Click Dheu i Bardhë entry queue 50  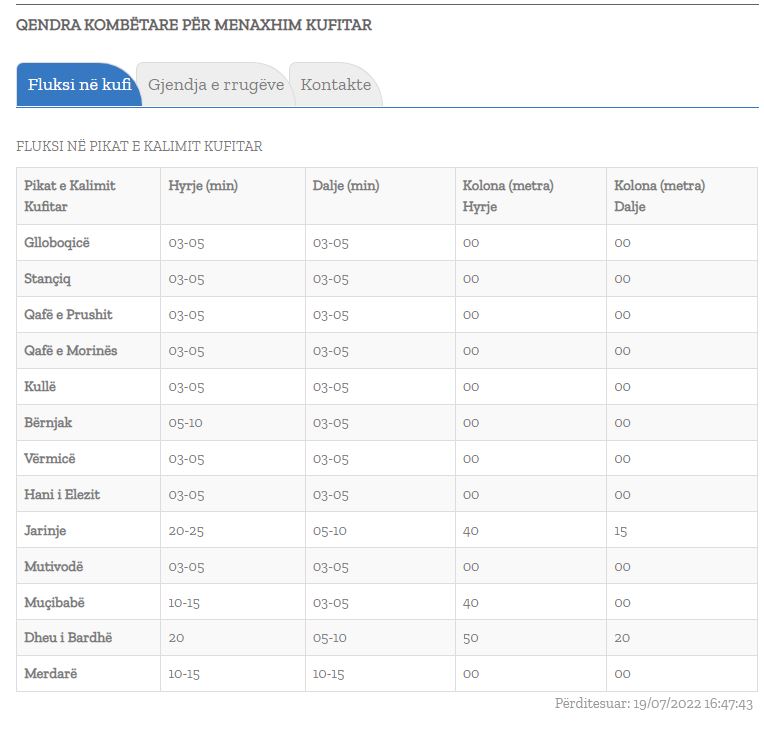tap(471, 638)
